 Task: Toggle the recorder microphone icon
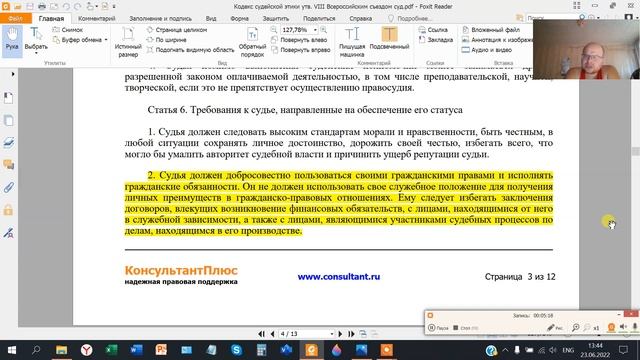coord(635,327)
